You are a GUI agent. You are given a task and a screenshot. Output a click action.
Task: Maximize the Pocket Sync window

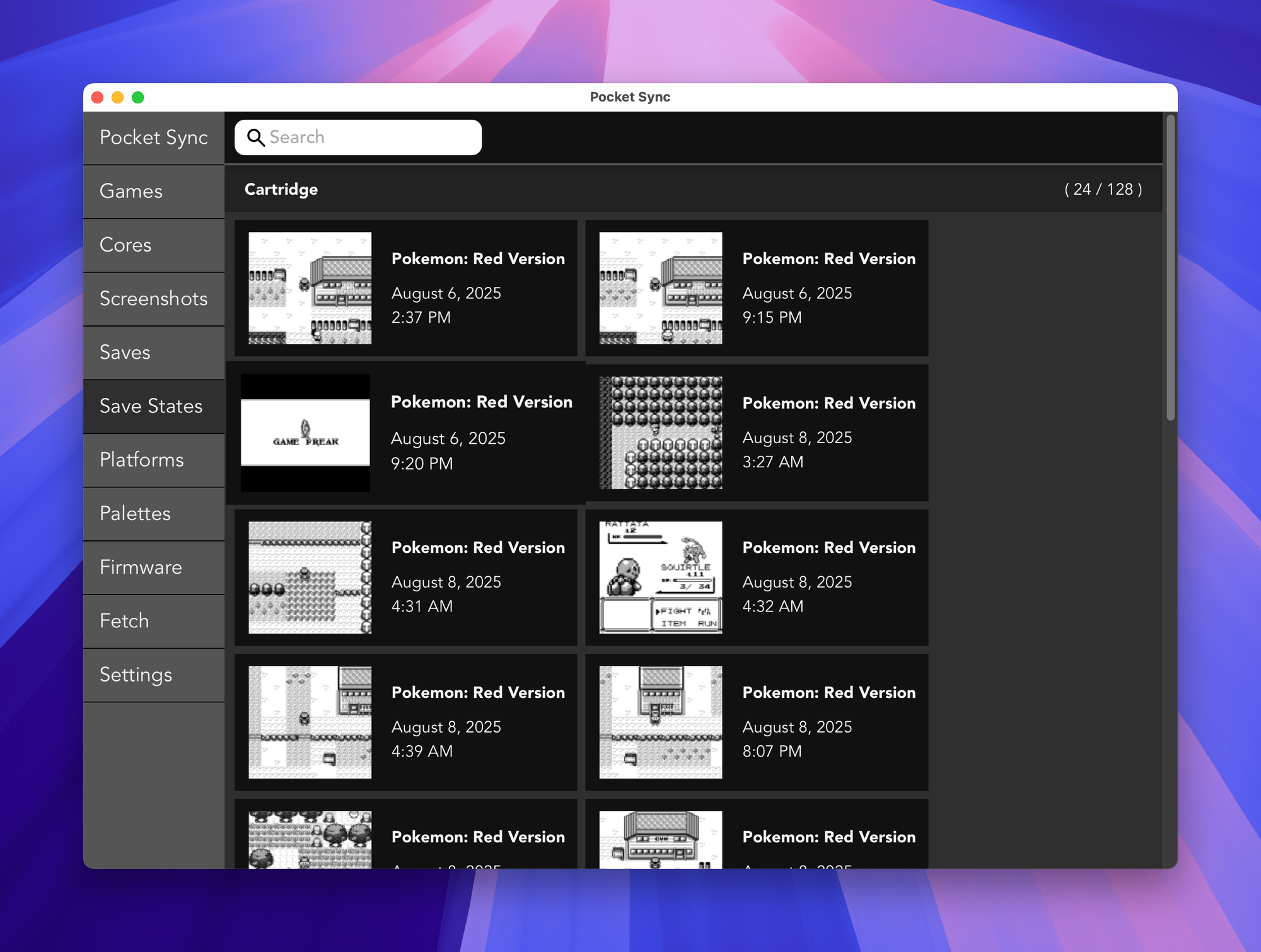[138, 97]
